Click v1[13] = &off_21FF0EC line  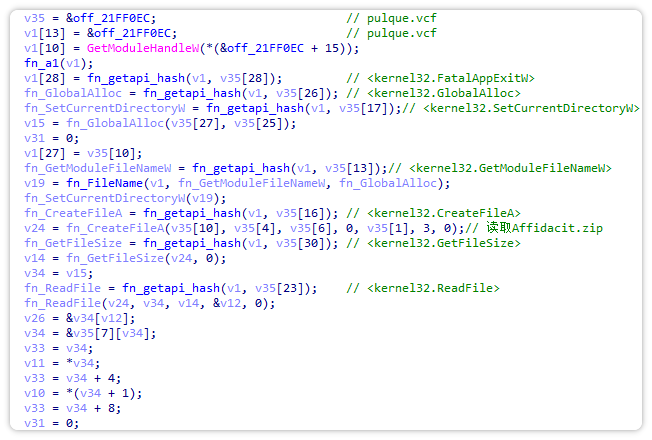[x=101, y=33]
